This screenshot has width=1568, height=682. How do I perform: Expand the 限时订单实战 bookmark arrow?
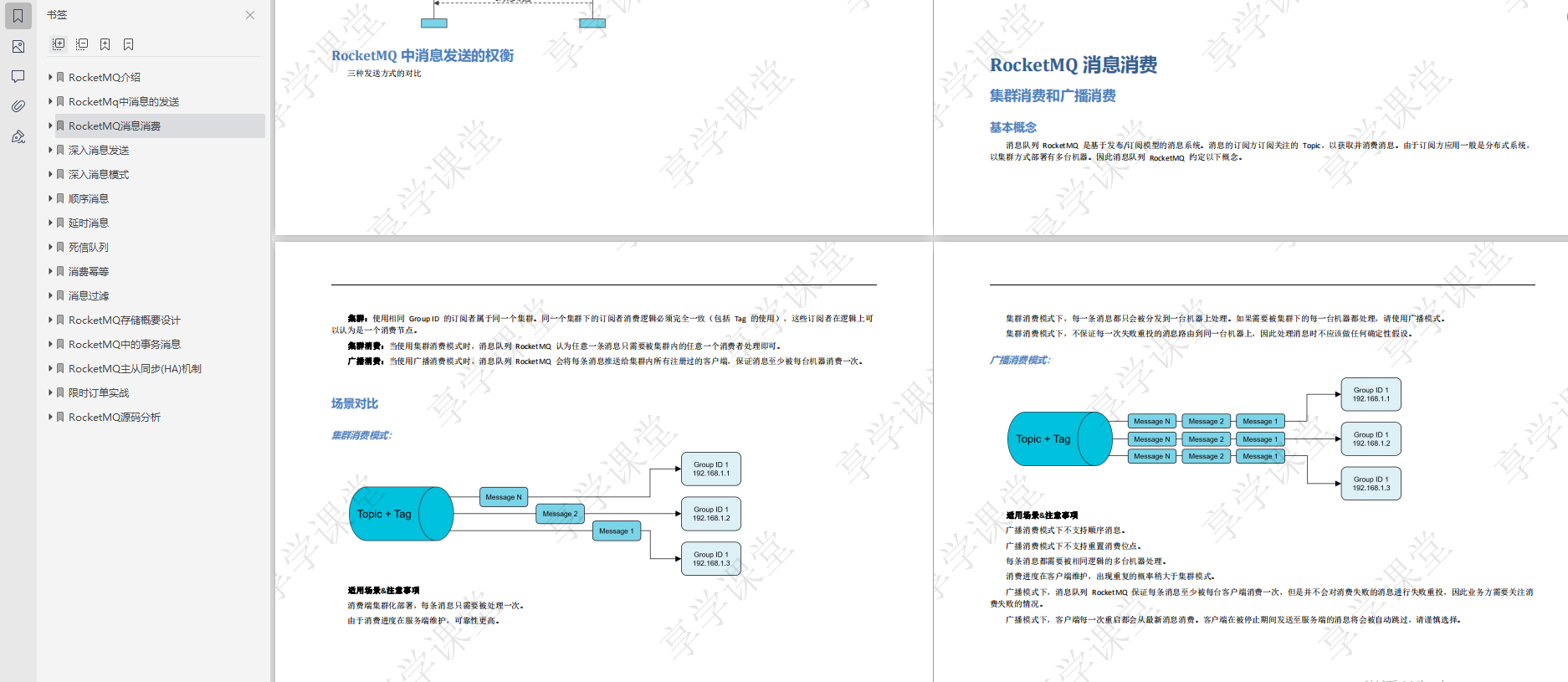click(x=50, y=392)
